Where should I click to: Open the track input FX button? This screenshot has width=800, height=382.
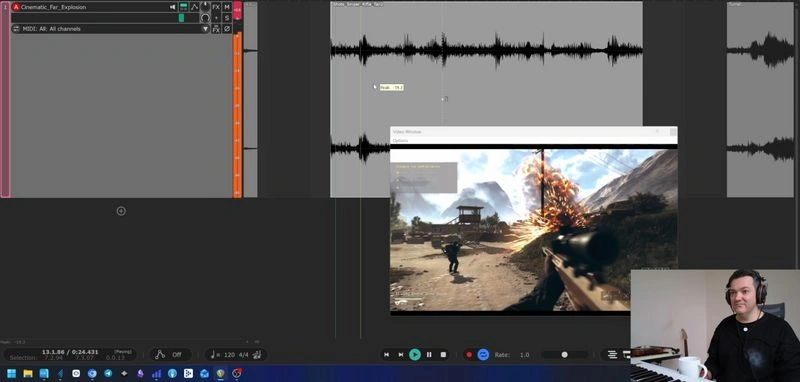[x=216, y=29]
